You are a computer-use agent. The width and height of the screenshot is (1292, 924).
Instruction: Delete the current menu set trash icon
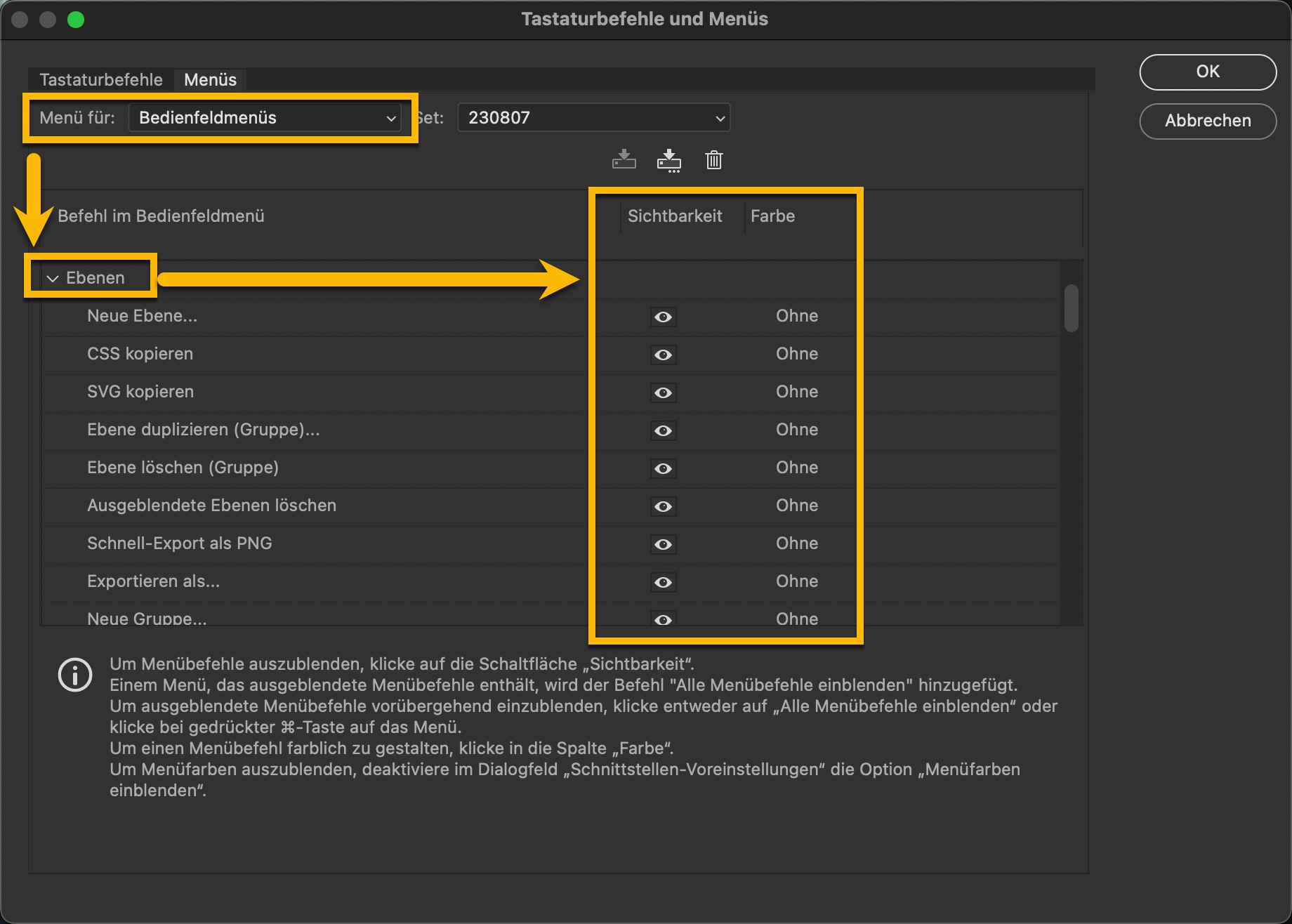[713, 160]
